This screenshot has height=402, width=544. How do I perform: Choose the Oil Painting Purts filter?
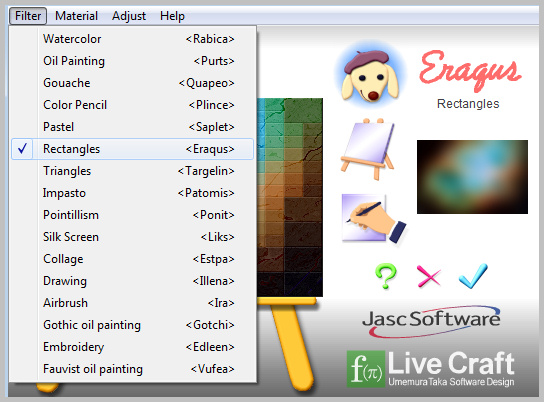[x=133, y=61]
